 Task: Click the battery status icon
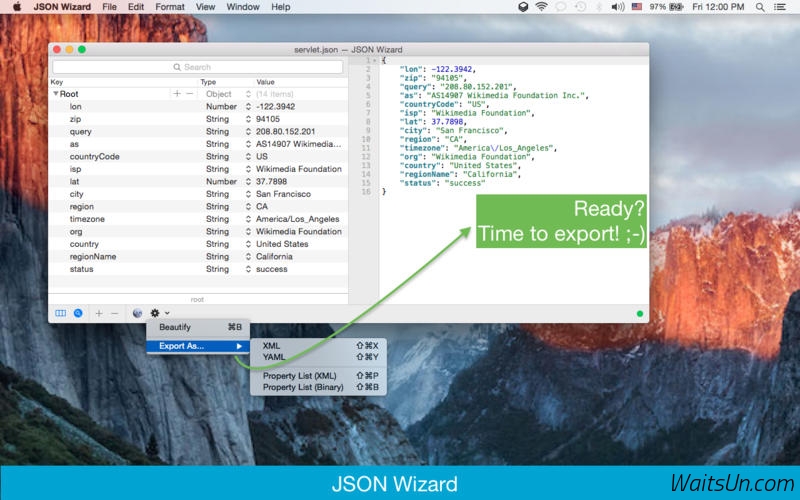(677, 7)
